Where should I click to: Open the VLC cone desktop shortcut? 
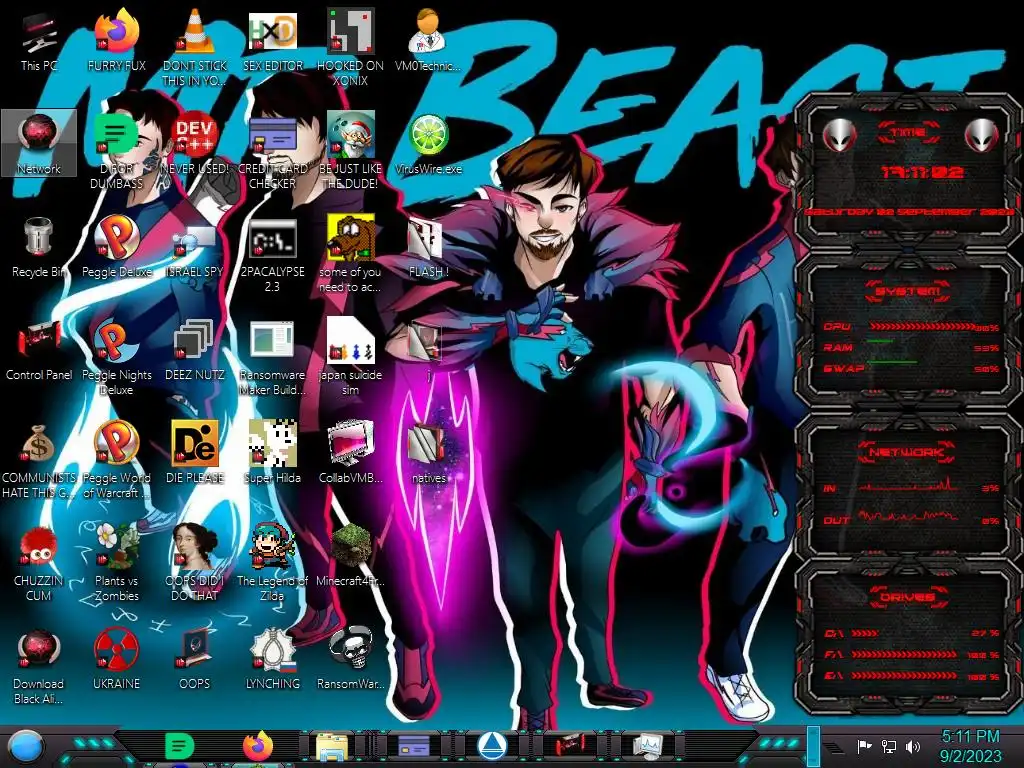[x=195, y=47]
